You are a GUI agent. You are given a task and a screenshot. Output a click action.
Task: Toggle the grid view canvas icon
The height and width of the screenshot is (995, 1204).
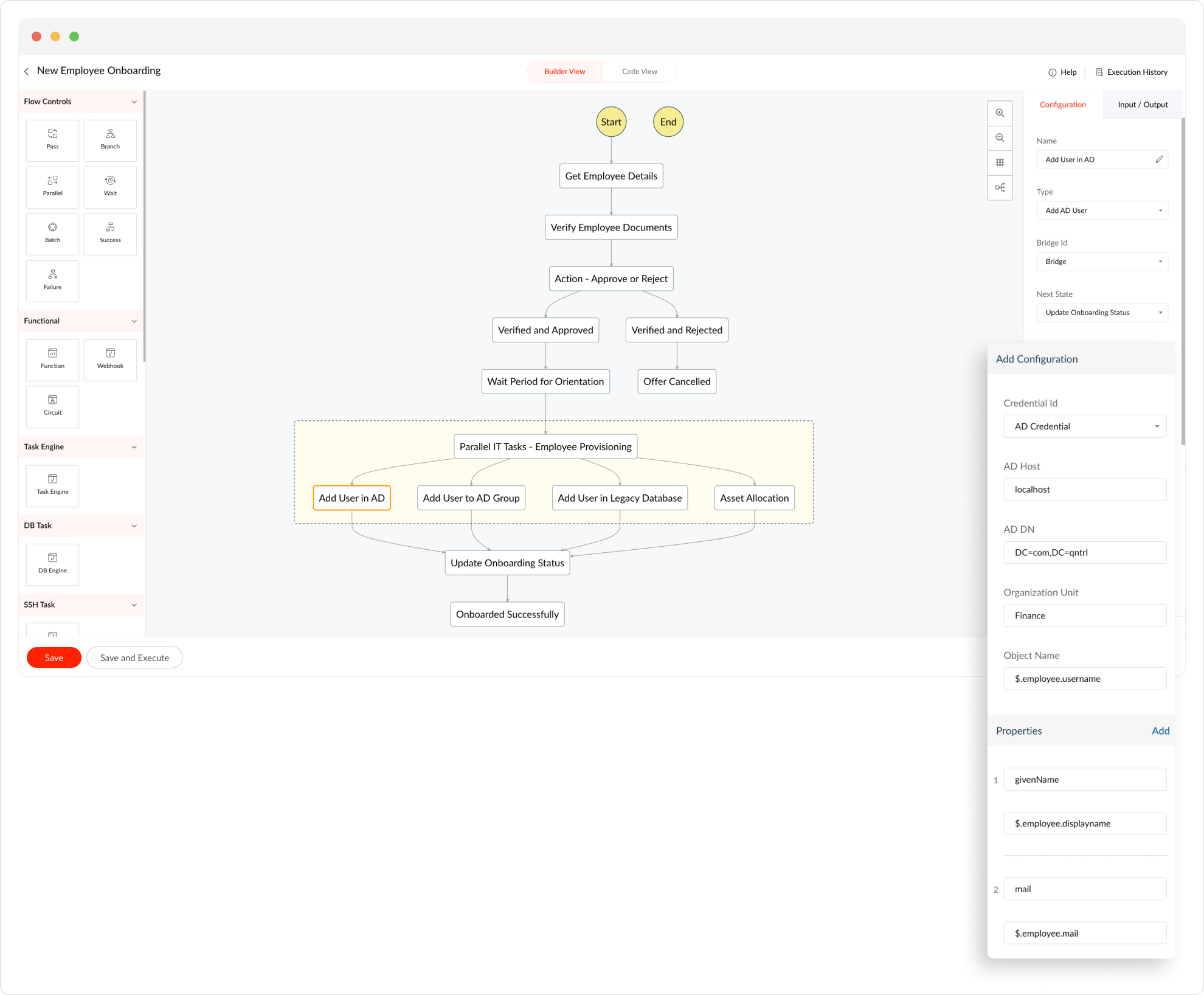pyautogui.click(x=1000, y=162)
